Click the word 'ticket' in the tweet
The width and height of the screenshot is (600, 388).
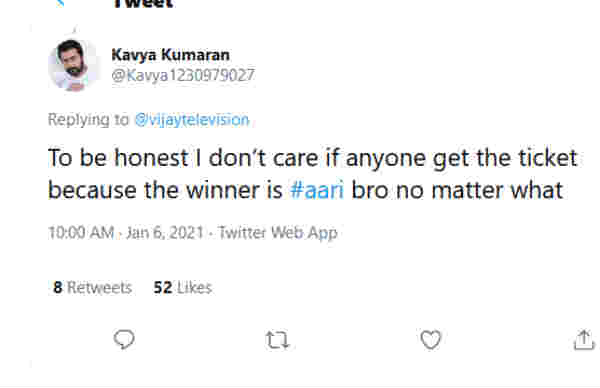(x=547, y=158)
